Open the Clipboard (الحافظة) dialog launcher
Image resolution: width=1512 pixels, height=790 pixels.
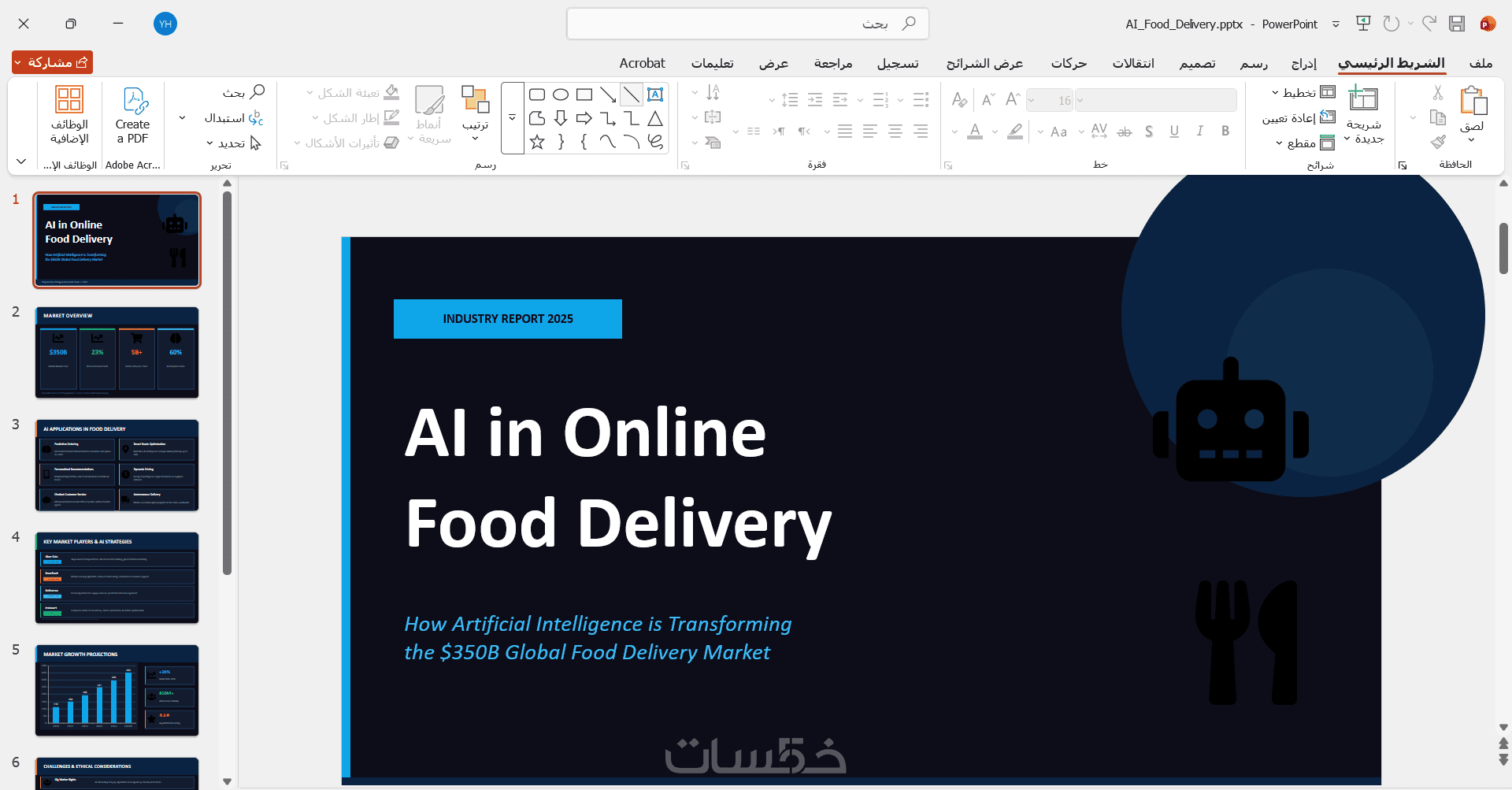click(x=1403, y=165)
